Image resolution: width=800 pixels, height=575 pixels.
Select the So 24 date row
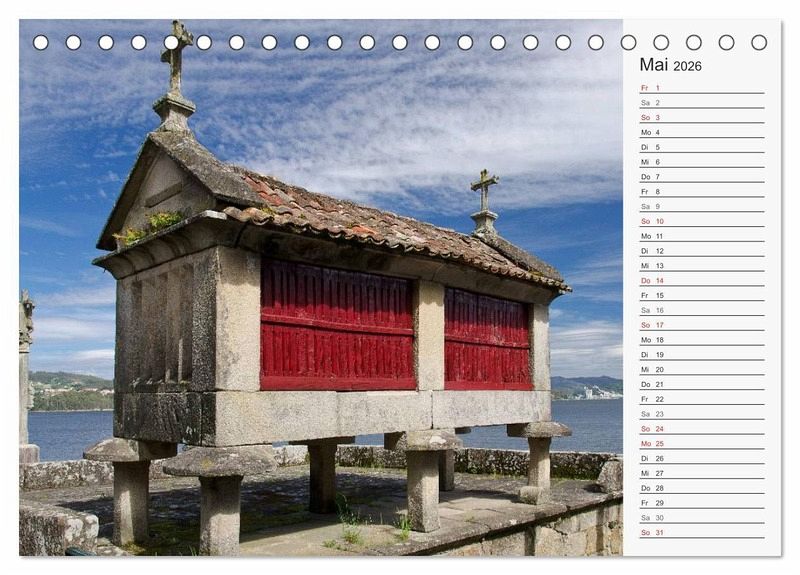point(701,428)
